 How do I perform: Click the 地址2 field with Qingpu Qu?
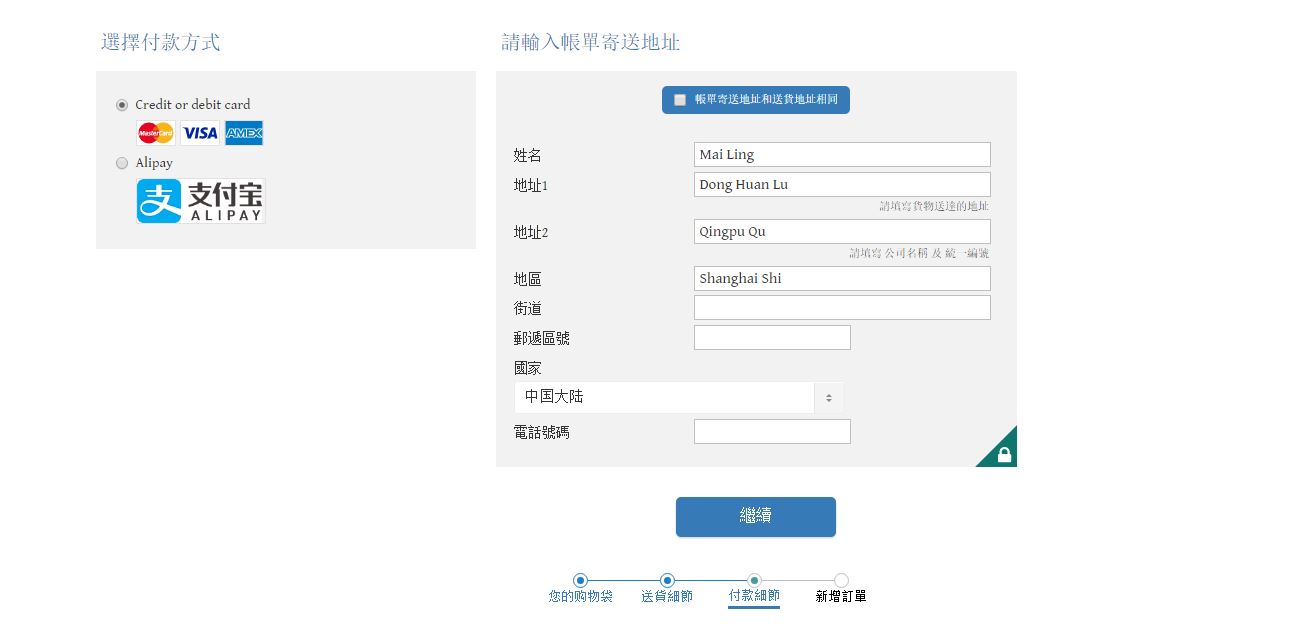842,231
